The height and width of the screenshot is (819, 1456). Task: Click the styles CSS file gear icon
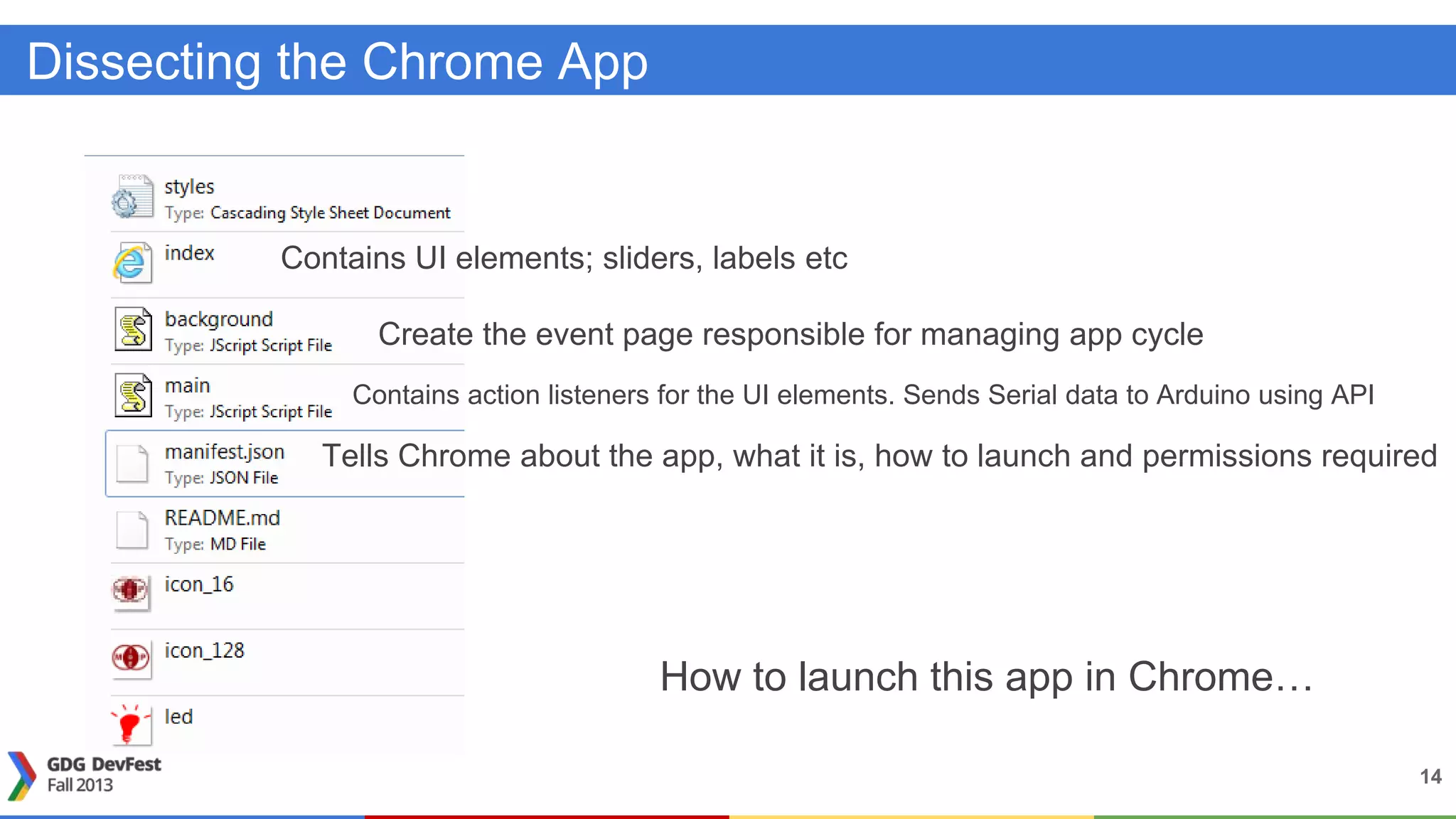coord(132,197)
